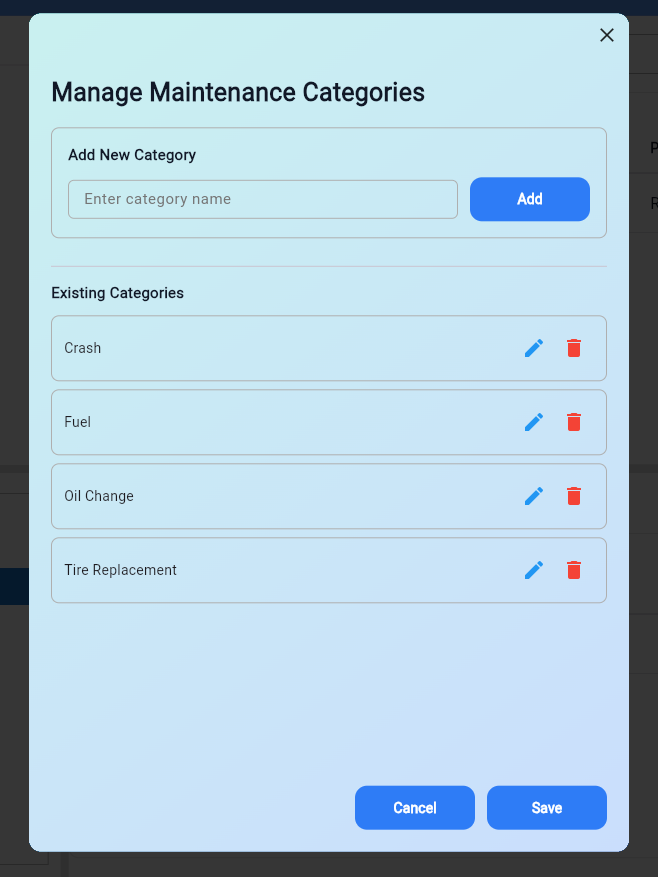Delete the Crash category
The width and height of the screenshot is (658, 877).
574,348
